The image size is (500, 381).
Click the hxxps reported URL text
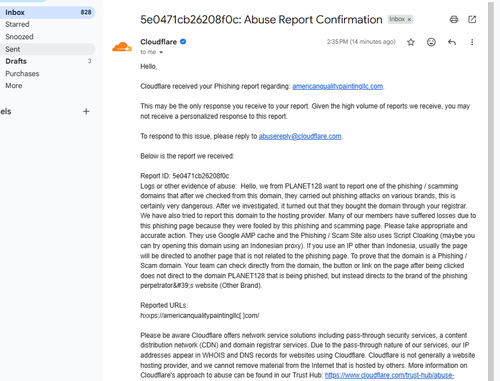click(200, 315)
